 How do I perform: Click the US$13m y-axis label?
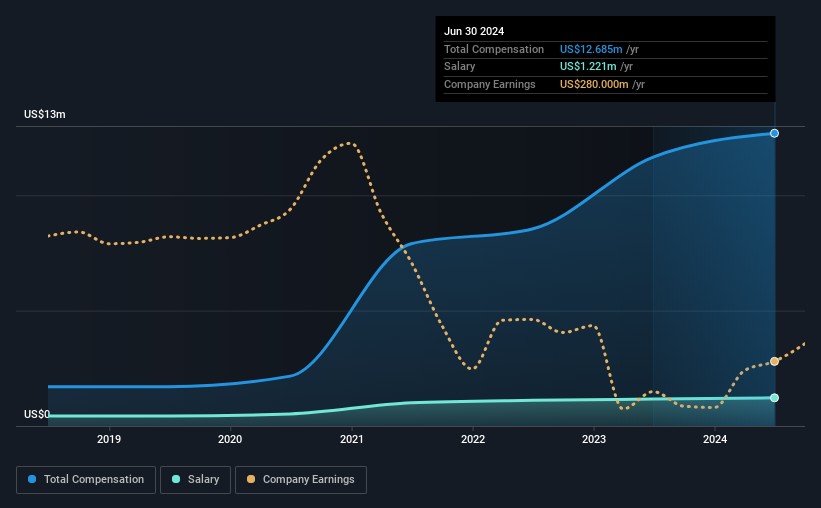tap(45, 114)
